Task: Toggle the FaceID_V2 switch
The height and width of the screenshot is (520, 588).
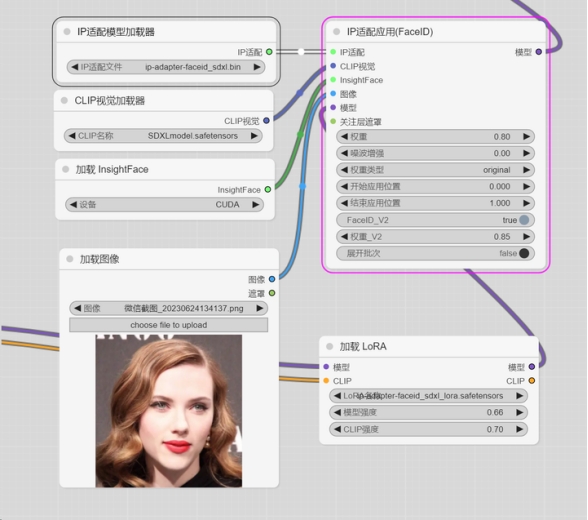Action: point(524,220)
